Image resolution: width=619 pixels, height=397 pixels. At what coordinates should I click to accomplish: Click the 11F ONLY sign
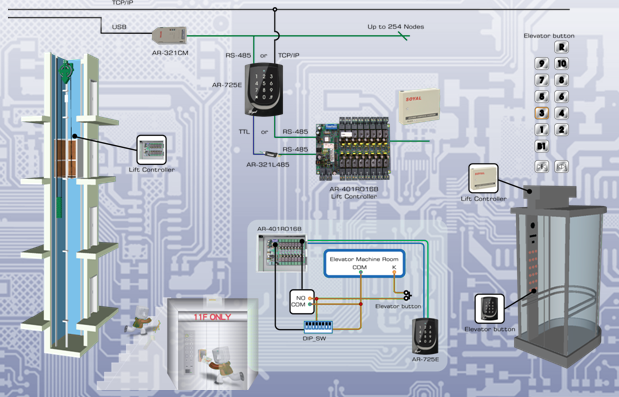pyautogui.click(x=212, y=317)
